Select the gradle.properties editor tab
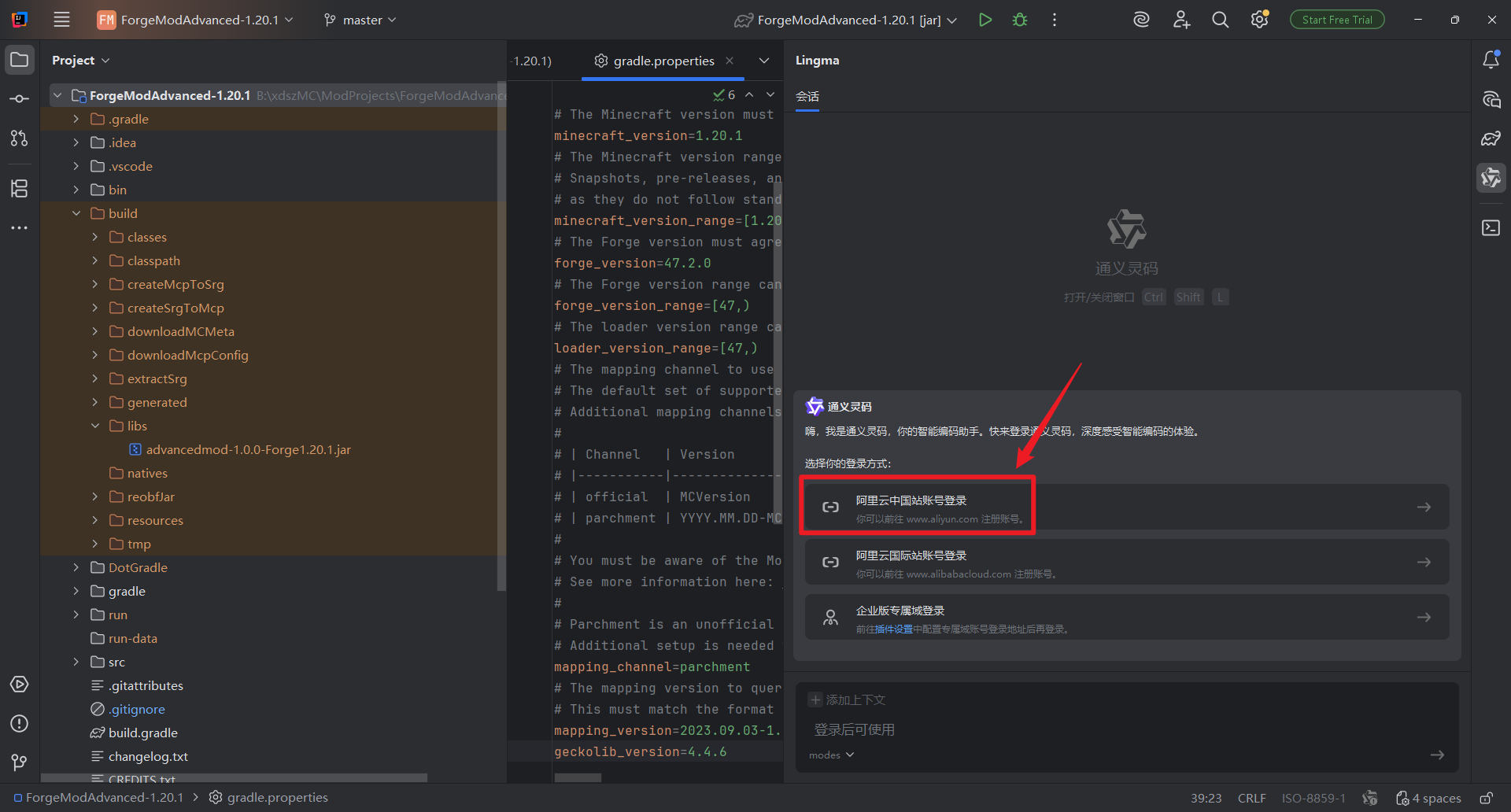Image resolution: width=1511 pixels, height=812 pixels. point(663,61)
